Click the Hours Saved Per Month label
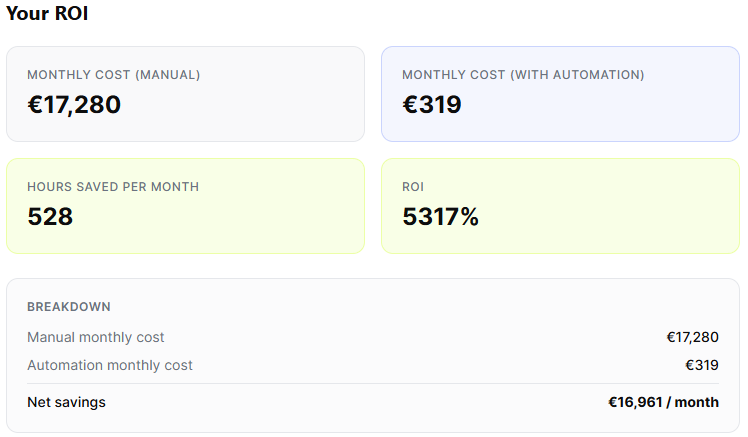 (x=113, y=187)
